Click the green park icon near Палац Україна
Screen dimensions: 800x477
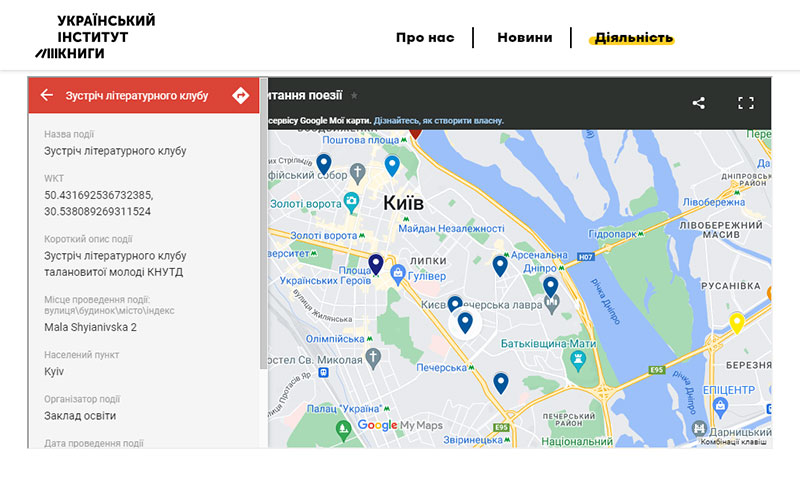click(x=343, y=431)
